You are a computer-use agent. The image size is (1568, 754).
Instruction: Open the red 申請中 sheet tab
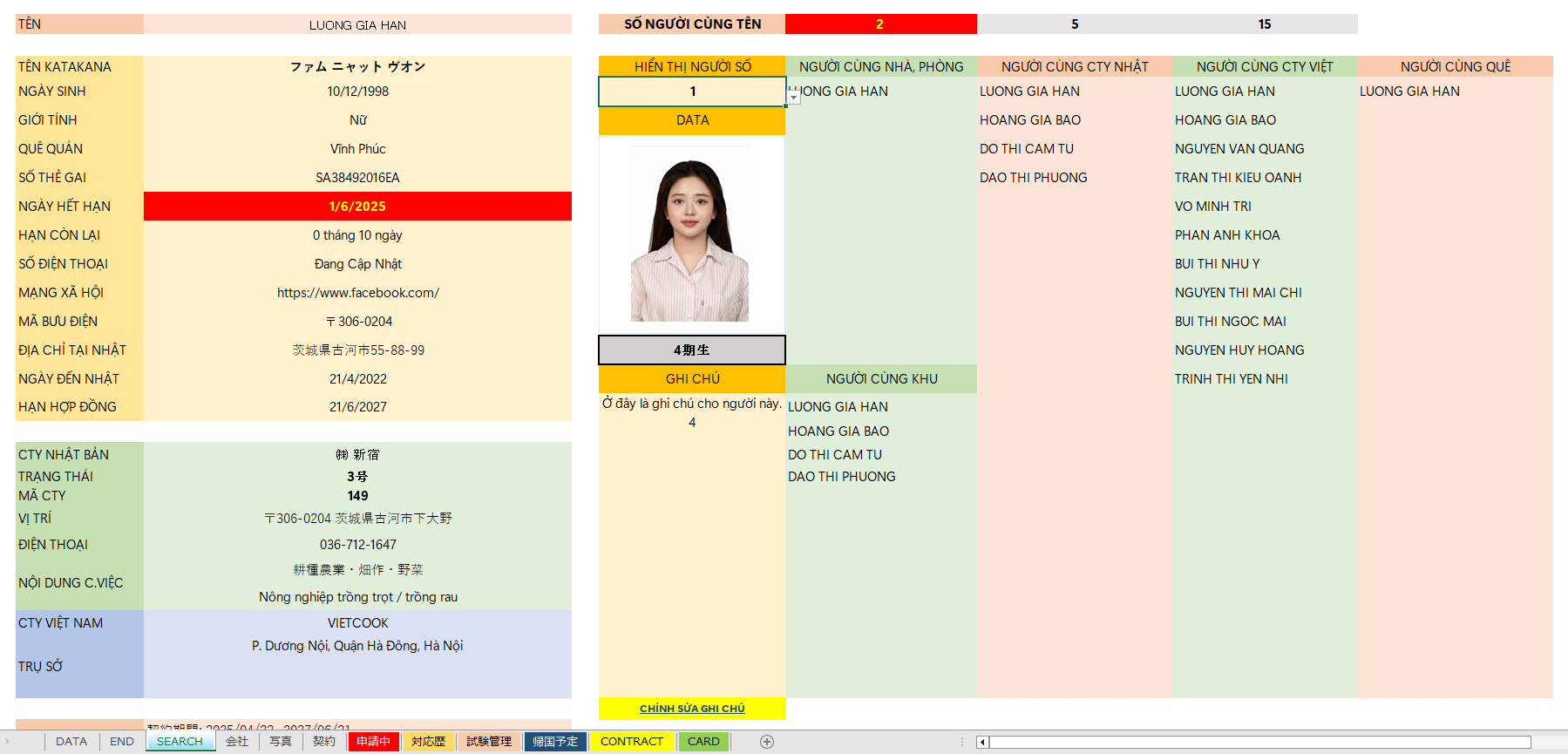click(x=373, y=742)
